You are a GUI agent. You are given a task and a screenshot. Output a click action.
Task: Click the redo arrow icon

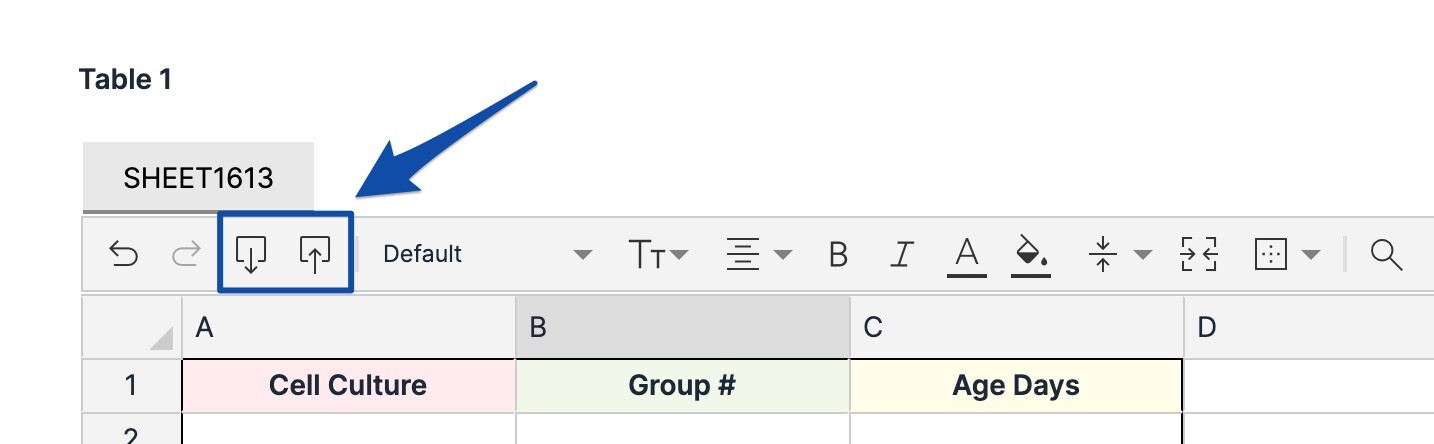(186, 255)
